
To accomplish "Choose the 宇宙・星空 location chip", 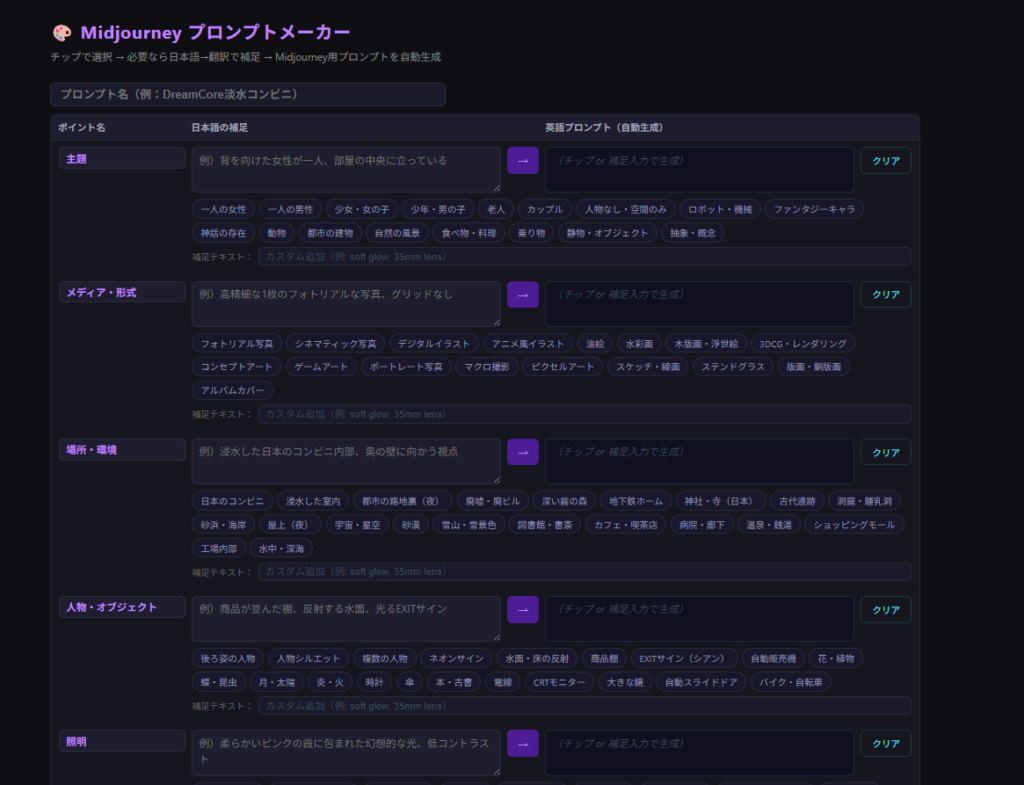I will point(358,524).
